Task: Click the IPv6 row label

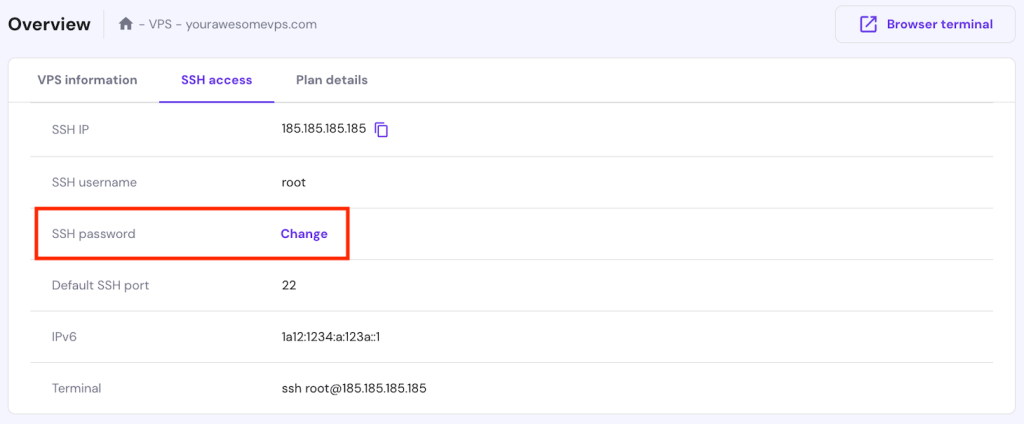Action: tap(64, 337)
